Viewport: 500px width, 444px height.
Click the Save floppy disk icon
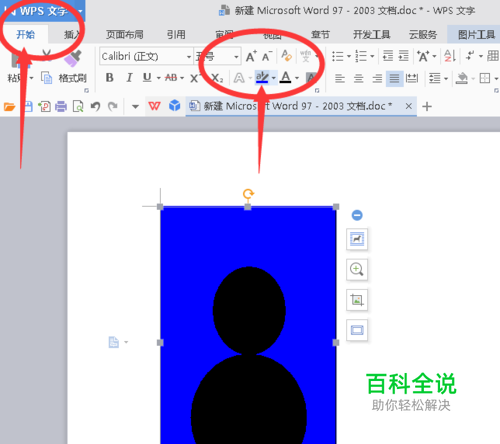point(29,107)
